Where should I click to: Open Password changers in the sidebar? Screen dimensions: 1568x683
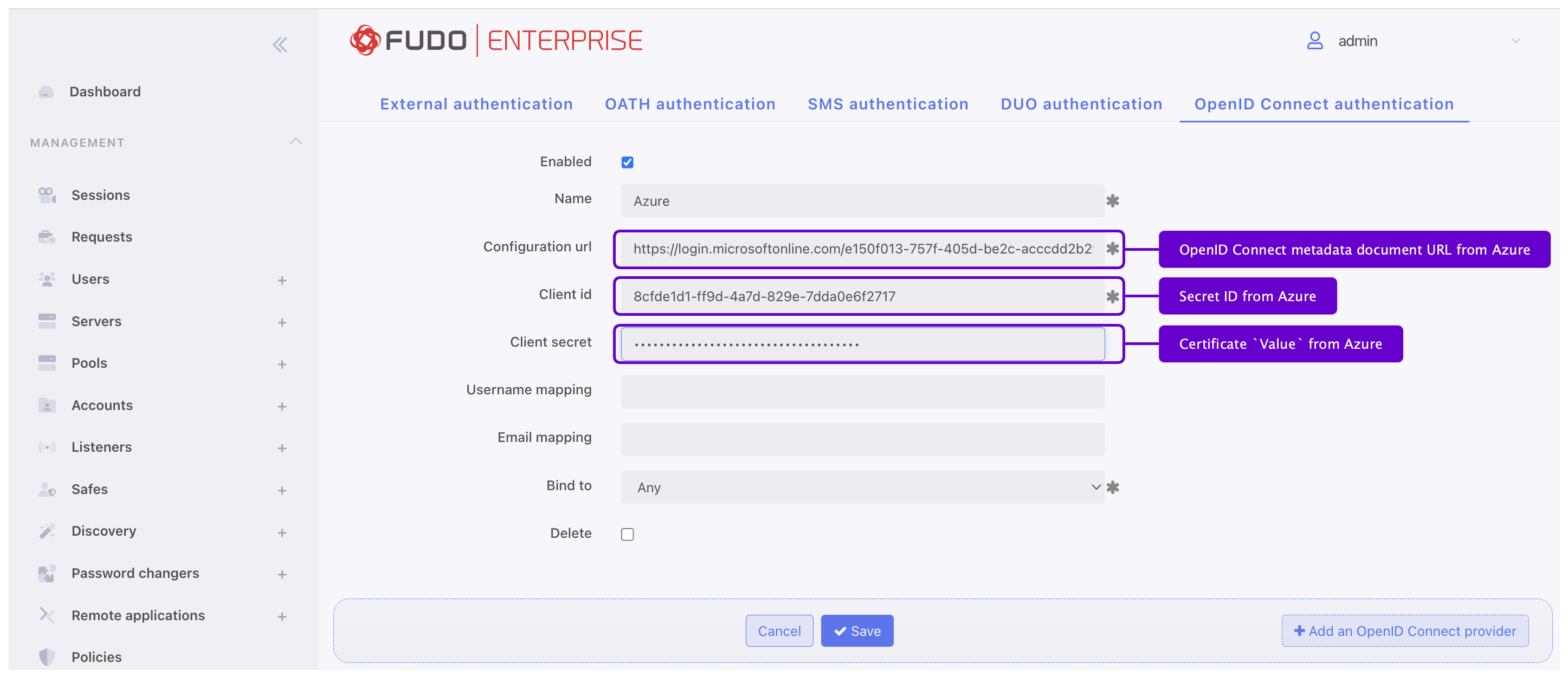(x=135, y=574)
